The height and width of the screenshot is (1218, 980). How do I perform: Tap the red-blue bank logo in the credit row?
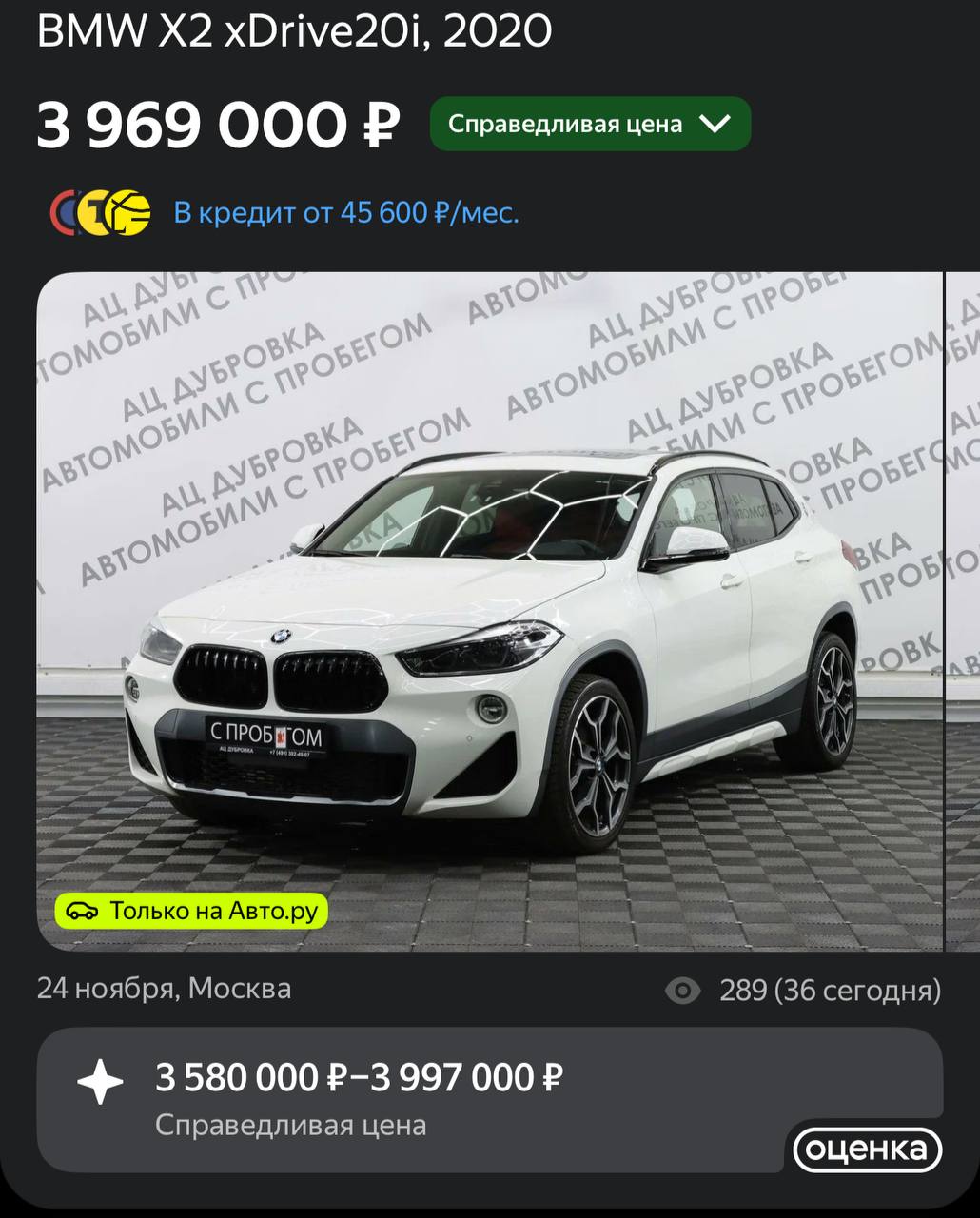[x=65, y=212]
